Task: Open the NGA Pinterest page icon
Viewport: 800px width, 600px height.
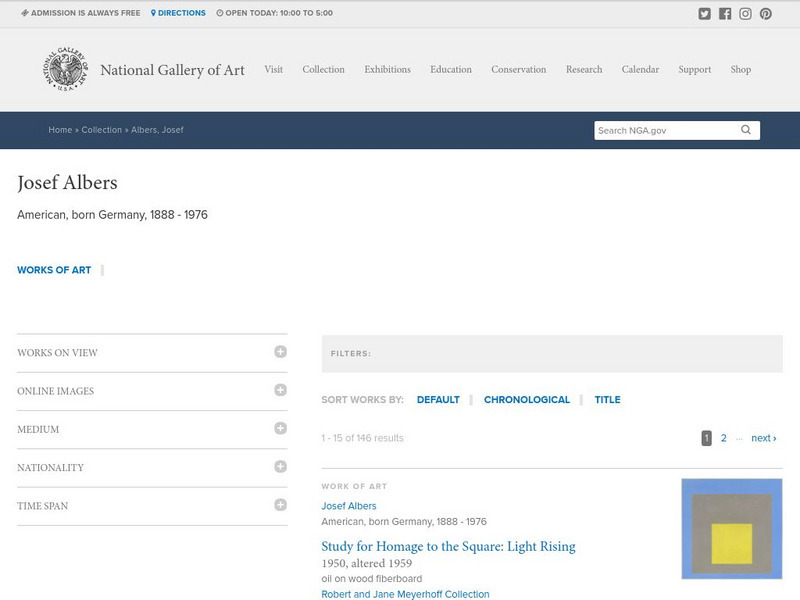Action: (765, 14)
